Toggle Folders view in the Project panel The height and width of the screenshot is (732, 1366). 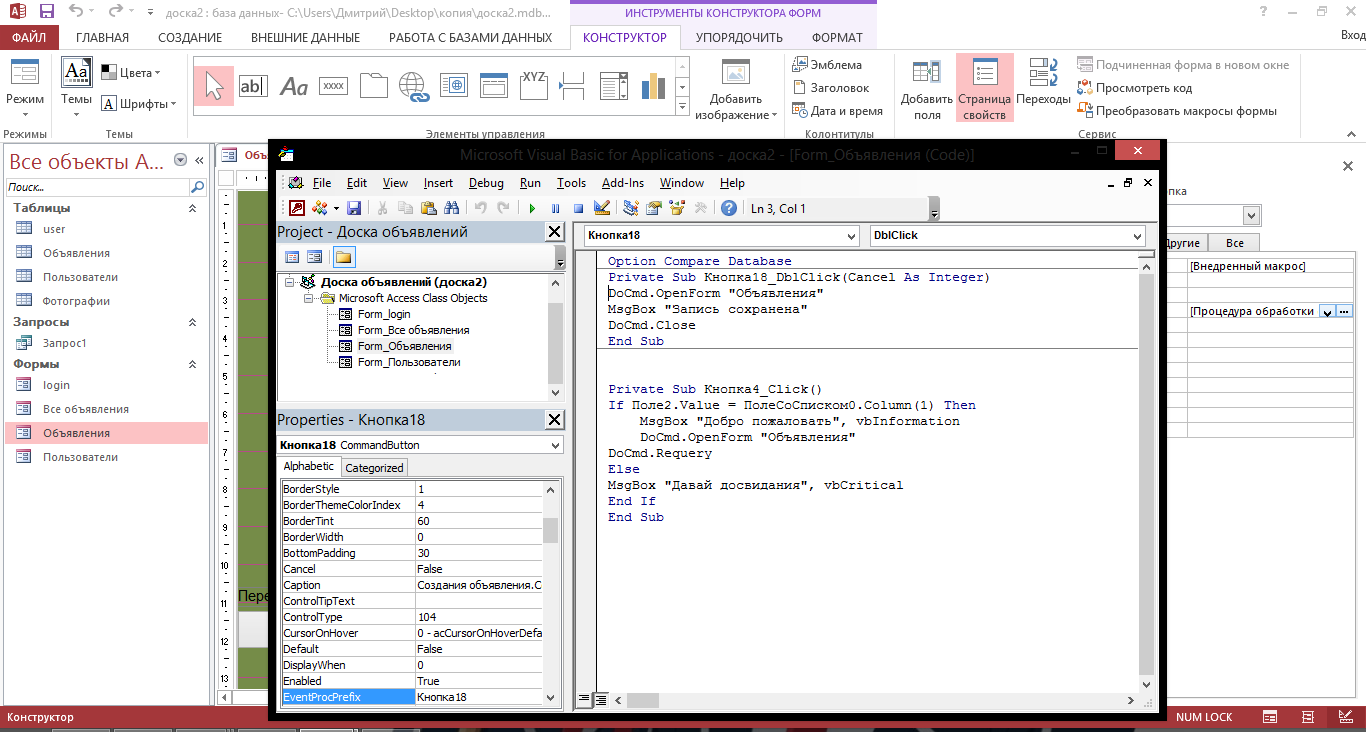click(344, 257)
